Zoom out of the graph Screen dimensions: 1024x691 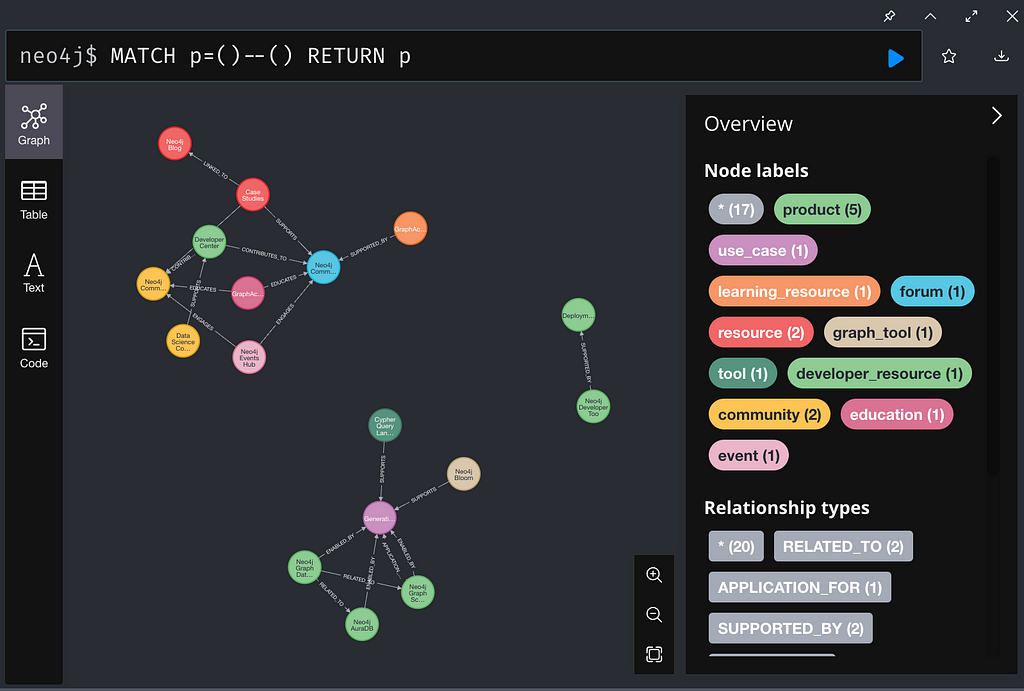(654, 615)
